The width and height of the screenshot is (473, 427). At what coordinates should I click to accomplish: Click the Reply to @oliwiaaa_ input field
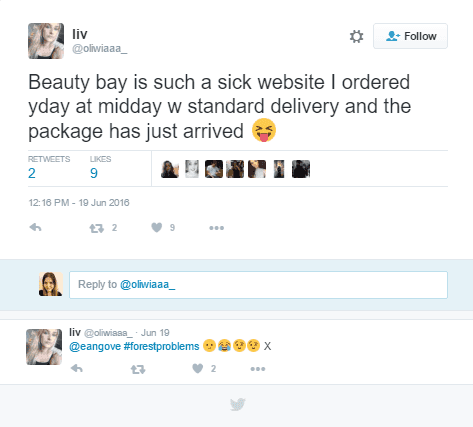point(258,285)
